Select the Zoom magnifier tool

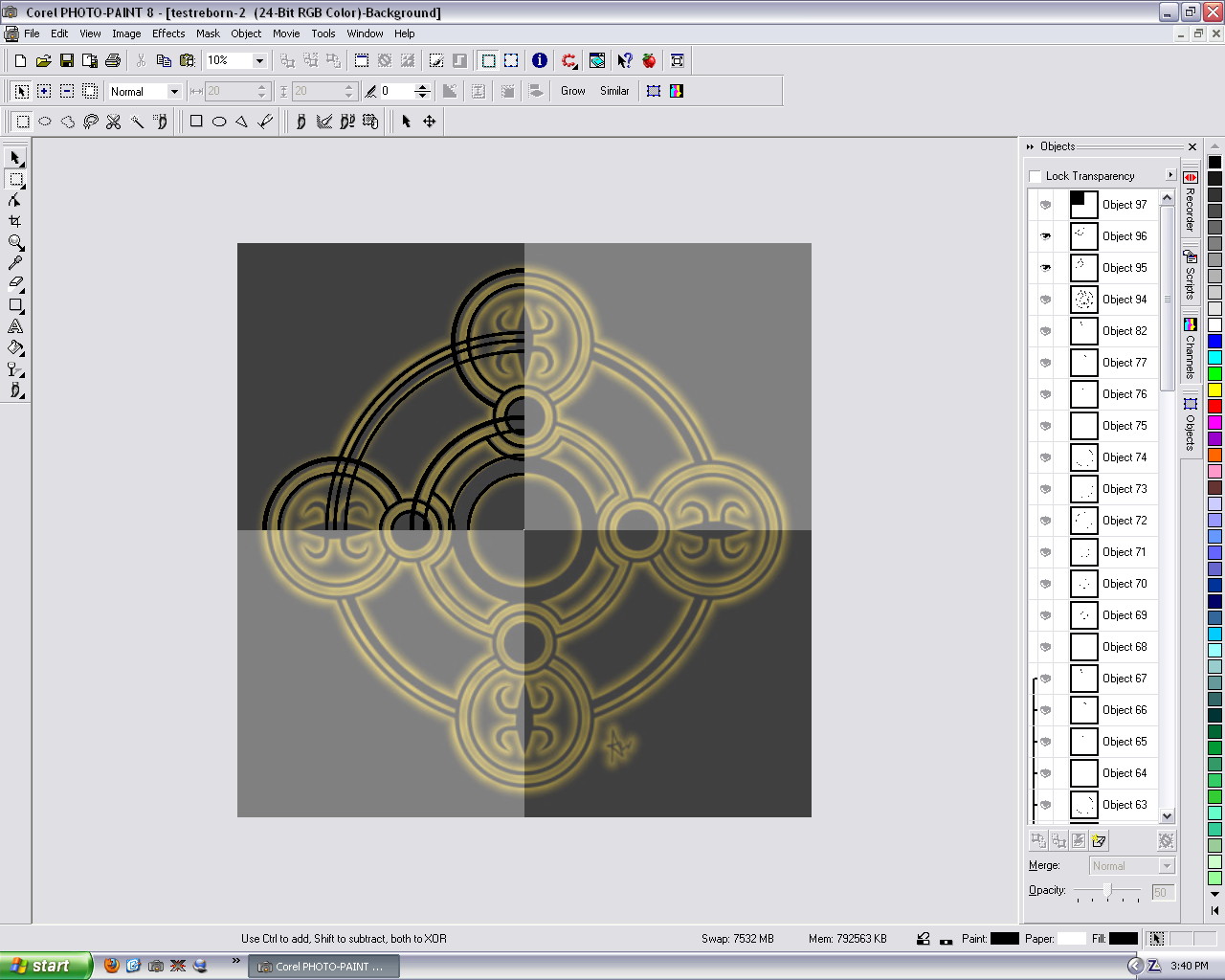pyautogui.click(x=15, y=242)
